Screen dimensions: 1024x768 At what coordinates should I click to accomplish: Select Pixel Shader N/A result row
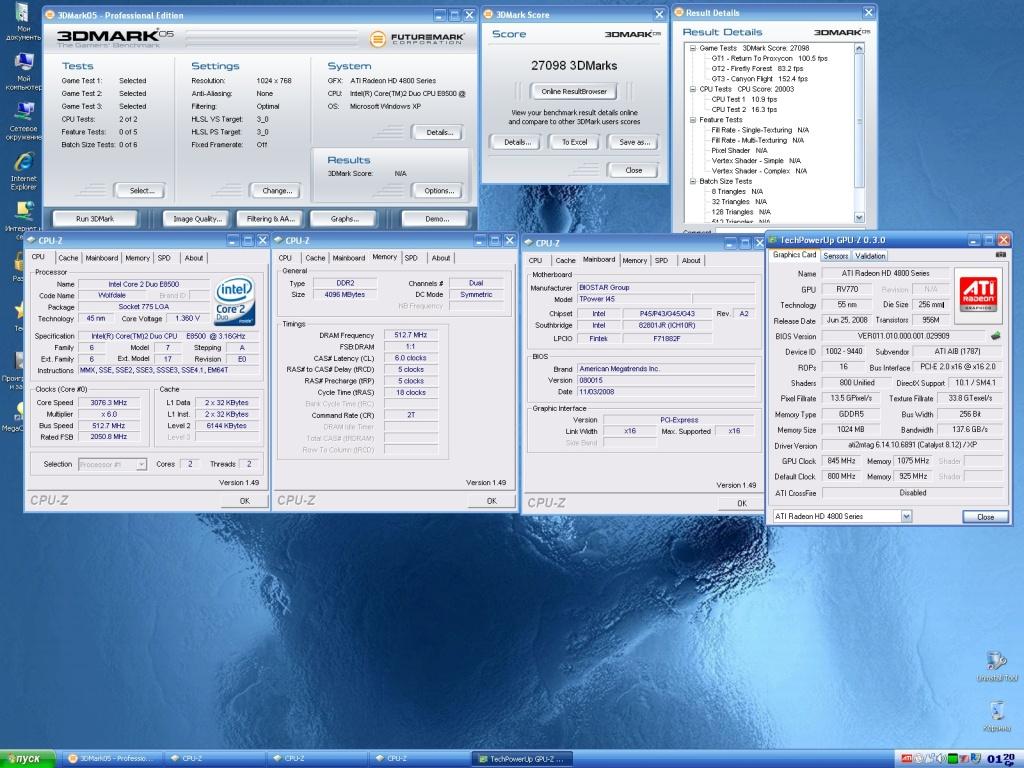click(x=739, y=150)
